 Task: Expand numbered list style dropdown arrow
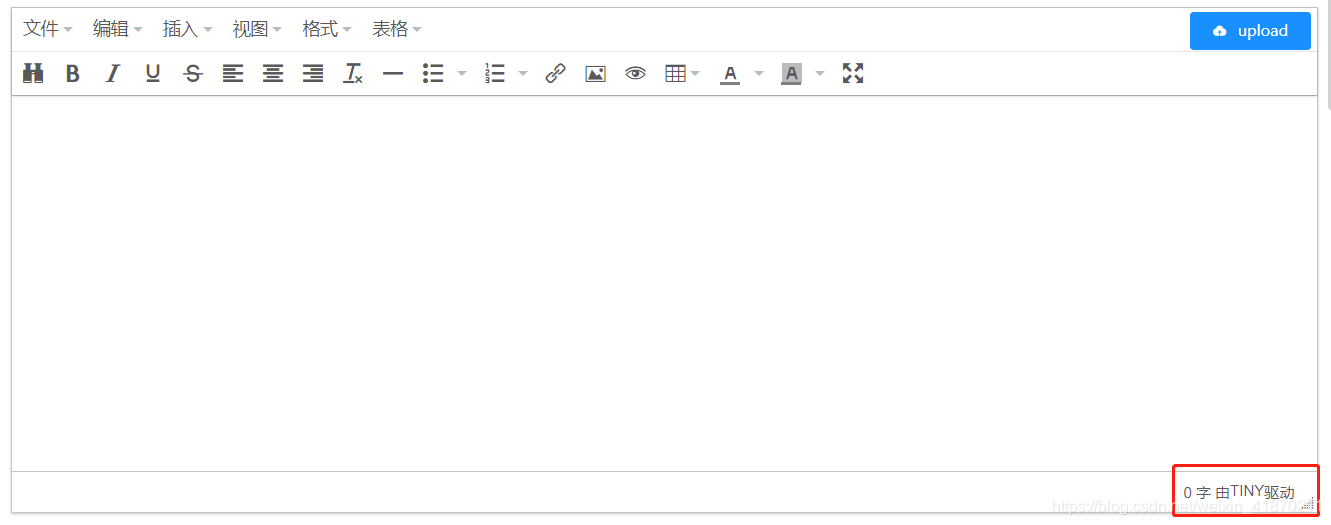pyautogui.click(x=523, y=73)
